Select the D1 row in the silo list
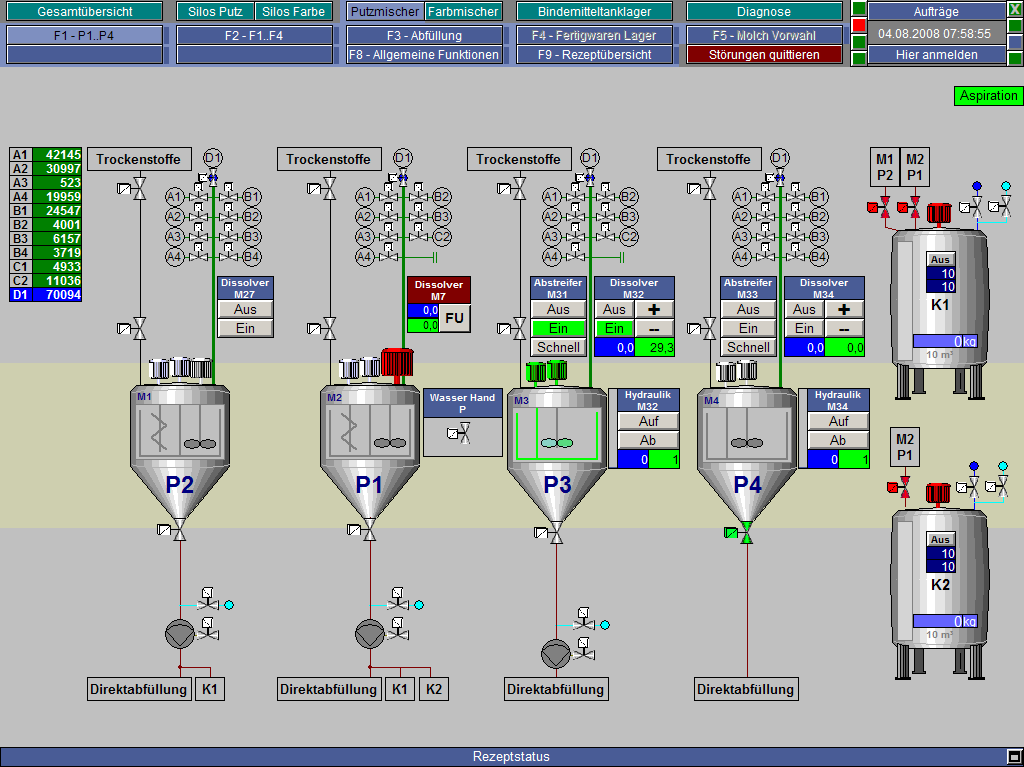Viewport: 1024px width, 767px height. 46,295
